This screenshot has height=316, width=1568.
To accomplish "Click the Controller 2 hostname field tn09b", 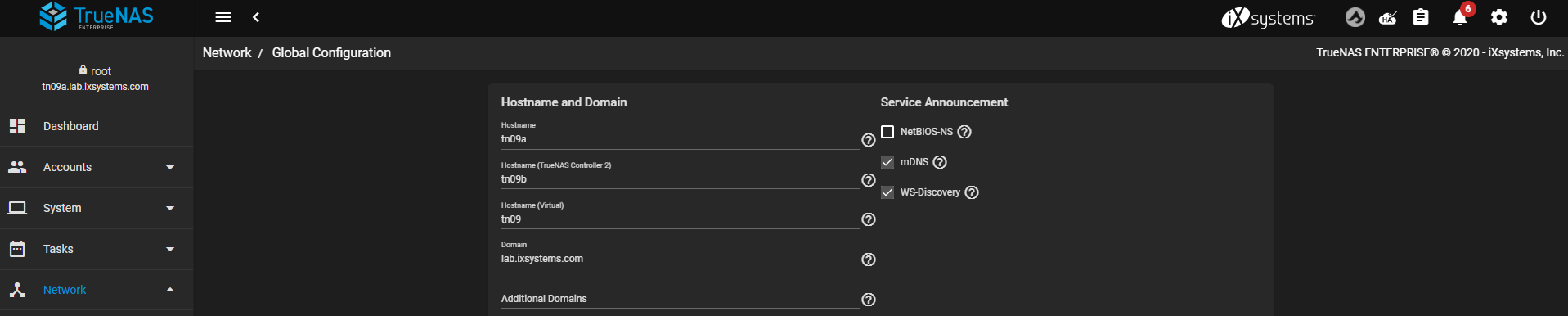I will pos(680,179).
